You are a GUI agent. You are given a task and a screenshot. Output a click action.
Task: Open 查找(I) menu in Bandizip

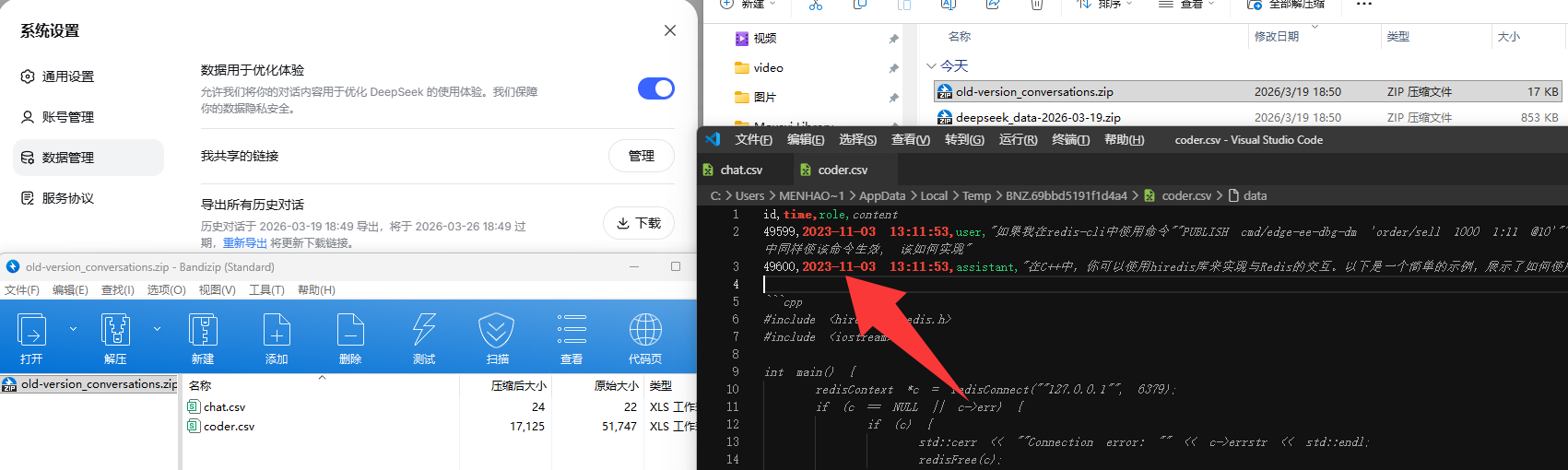[x=118, y=290]
